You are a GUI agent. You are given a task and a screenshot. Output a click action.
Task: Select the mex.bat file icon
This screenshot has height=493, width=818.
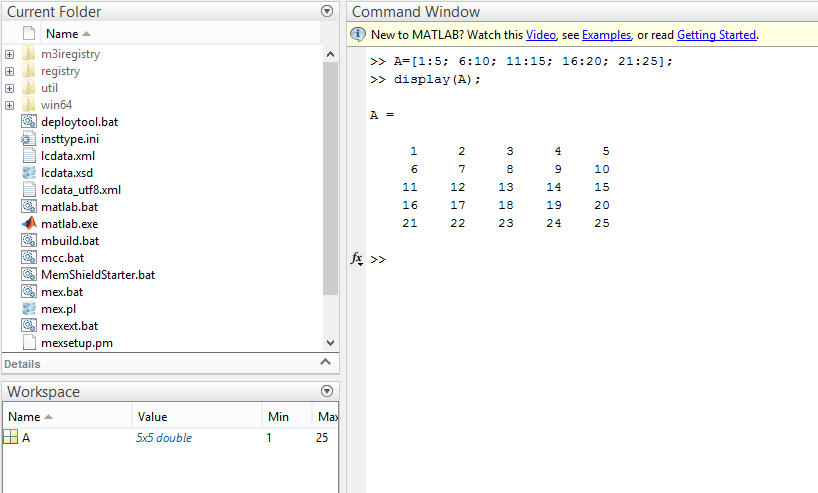tap(29, 292)
